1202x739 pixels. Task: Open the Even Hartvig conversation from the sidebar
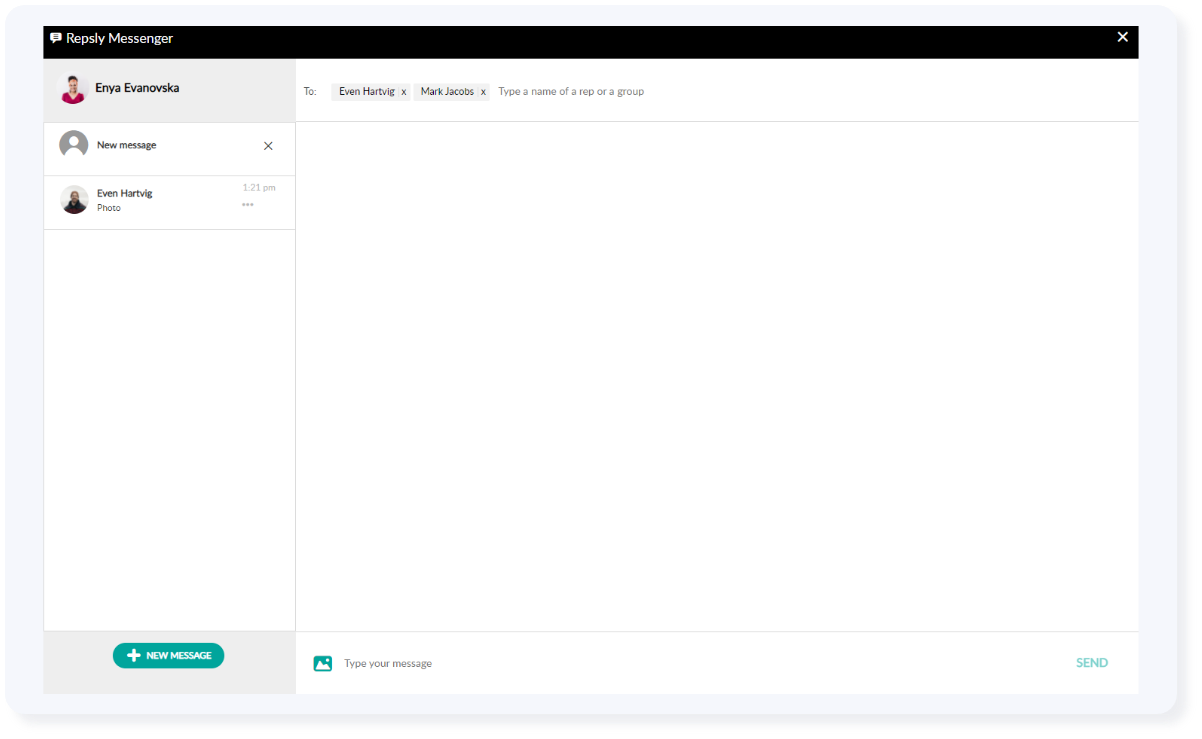pos(150,199)
